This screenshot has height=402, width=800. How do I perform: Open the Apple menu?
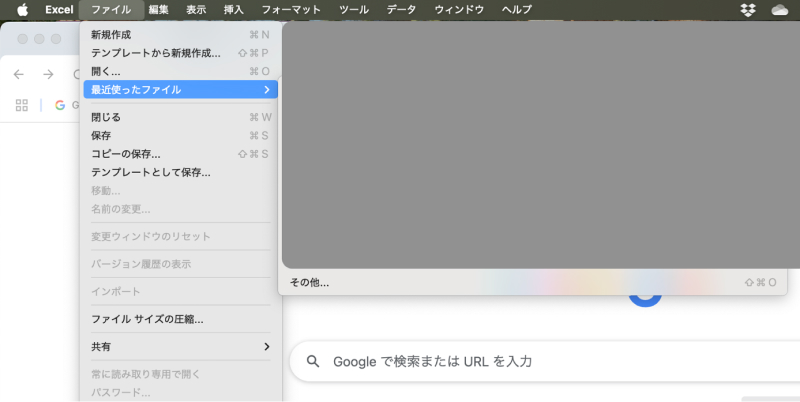click(22, 9)
